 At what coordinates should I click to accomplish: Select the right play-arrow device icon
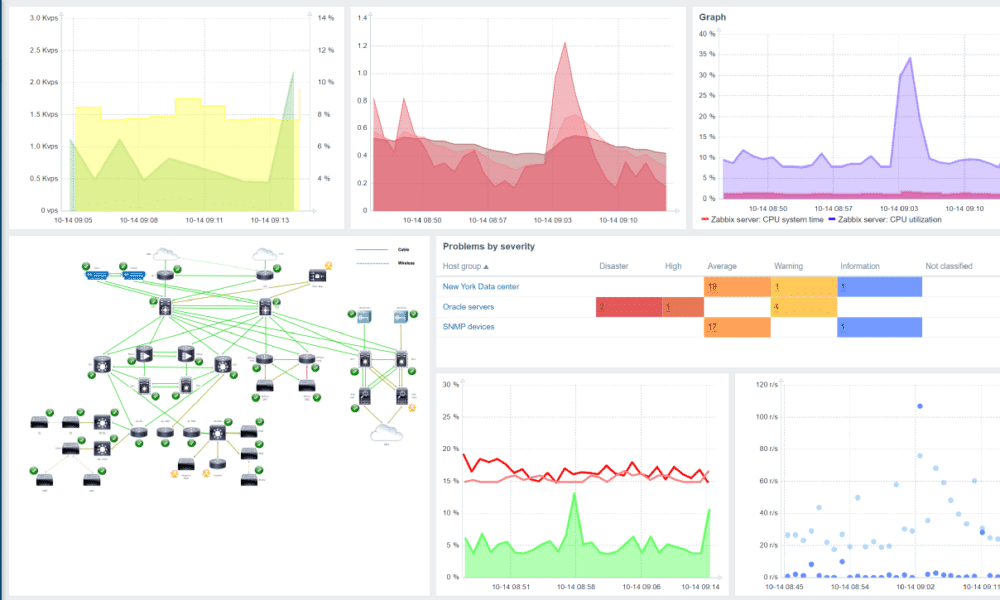[186, 355]
